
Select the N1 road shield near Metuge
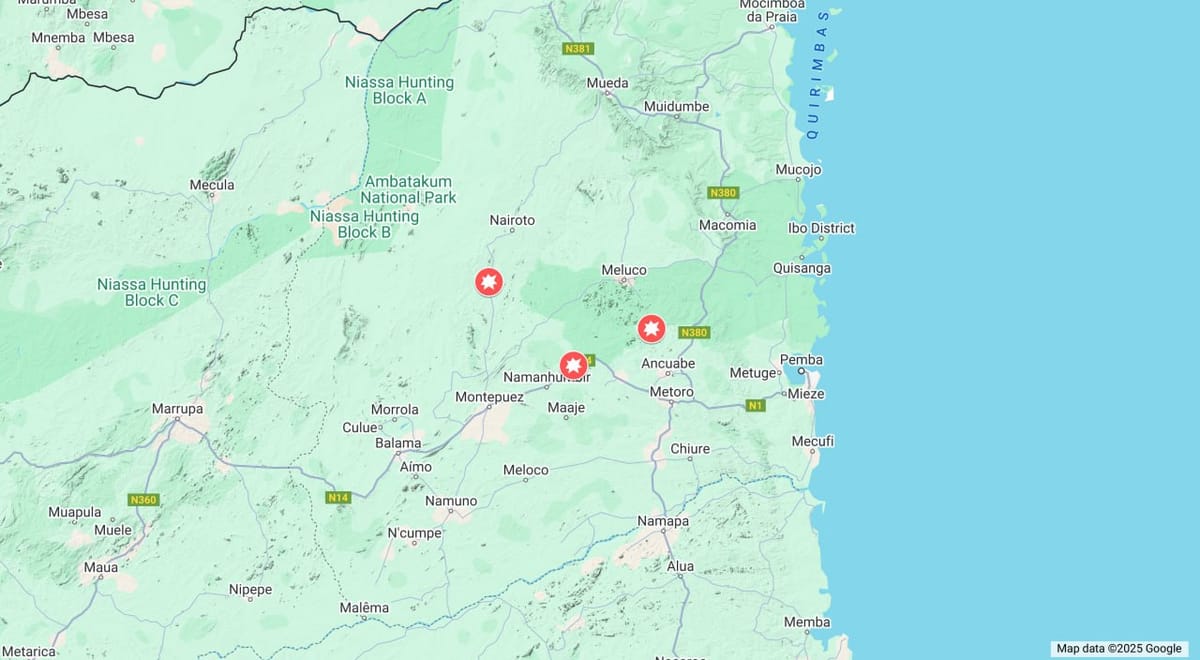click(x=756, y=405)
